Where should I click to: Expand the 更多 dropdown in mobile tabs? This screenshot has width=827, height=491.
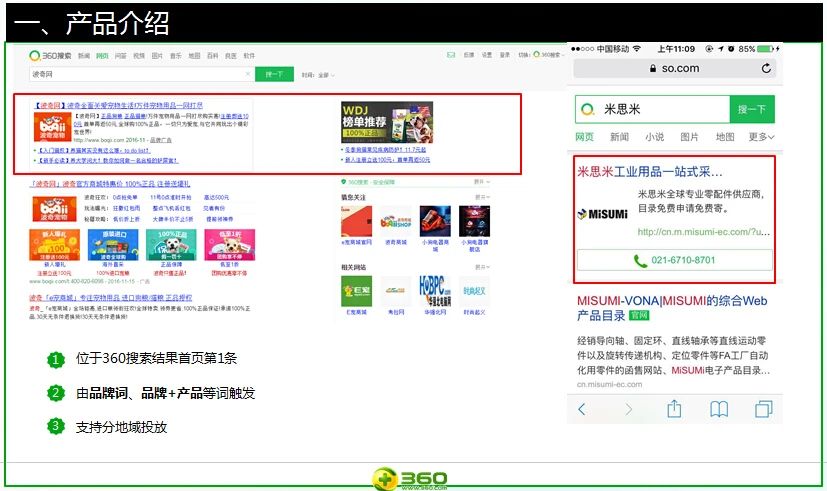click(x=761, y=137)
